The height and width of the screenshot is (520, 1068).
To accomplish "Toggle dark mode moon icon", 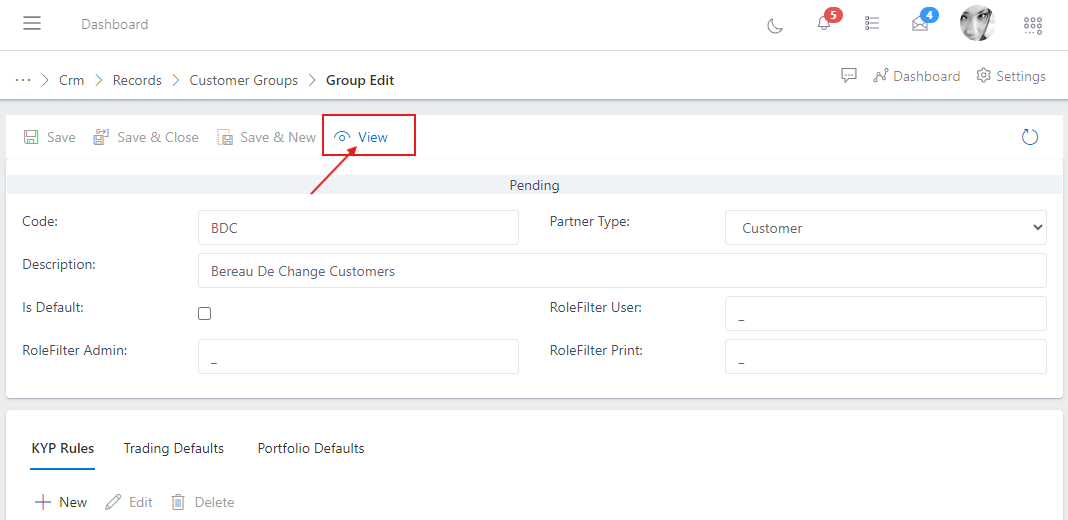I will 774,25.
